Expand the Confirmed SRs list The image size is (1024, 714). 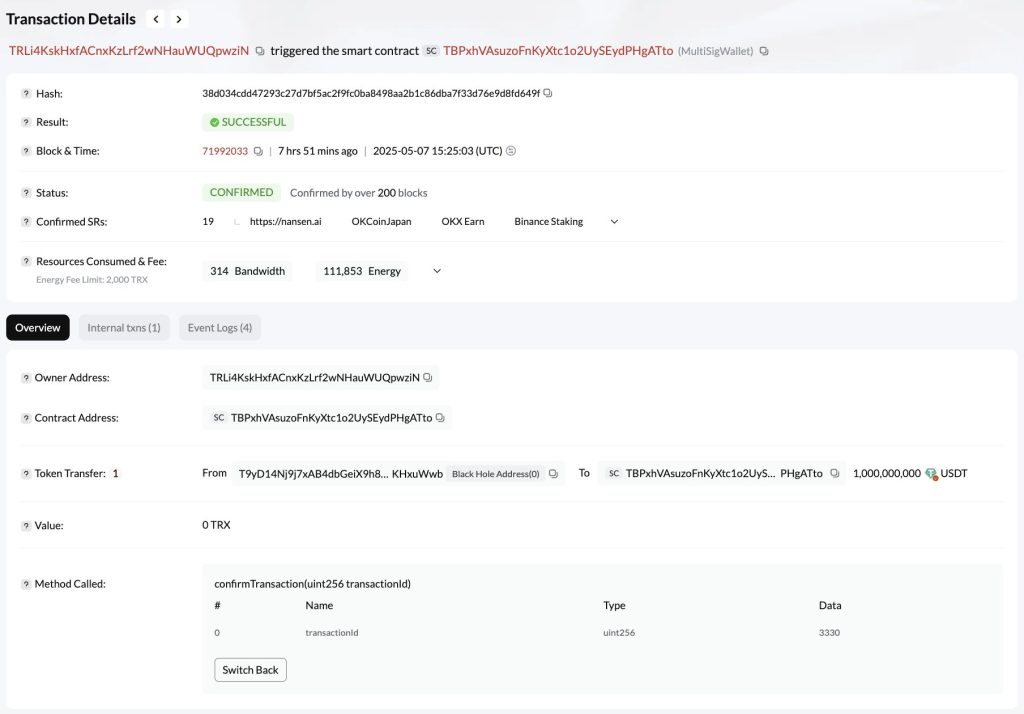pyautogui.click(x=614, y=222)
